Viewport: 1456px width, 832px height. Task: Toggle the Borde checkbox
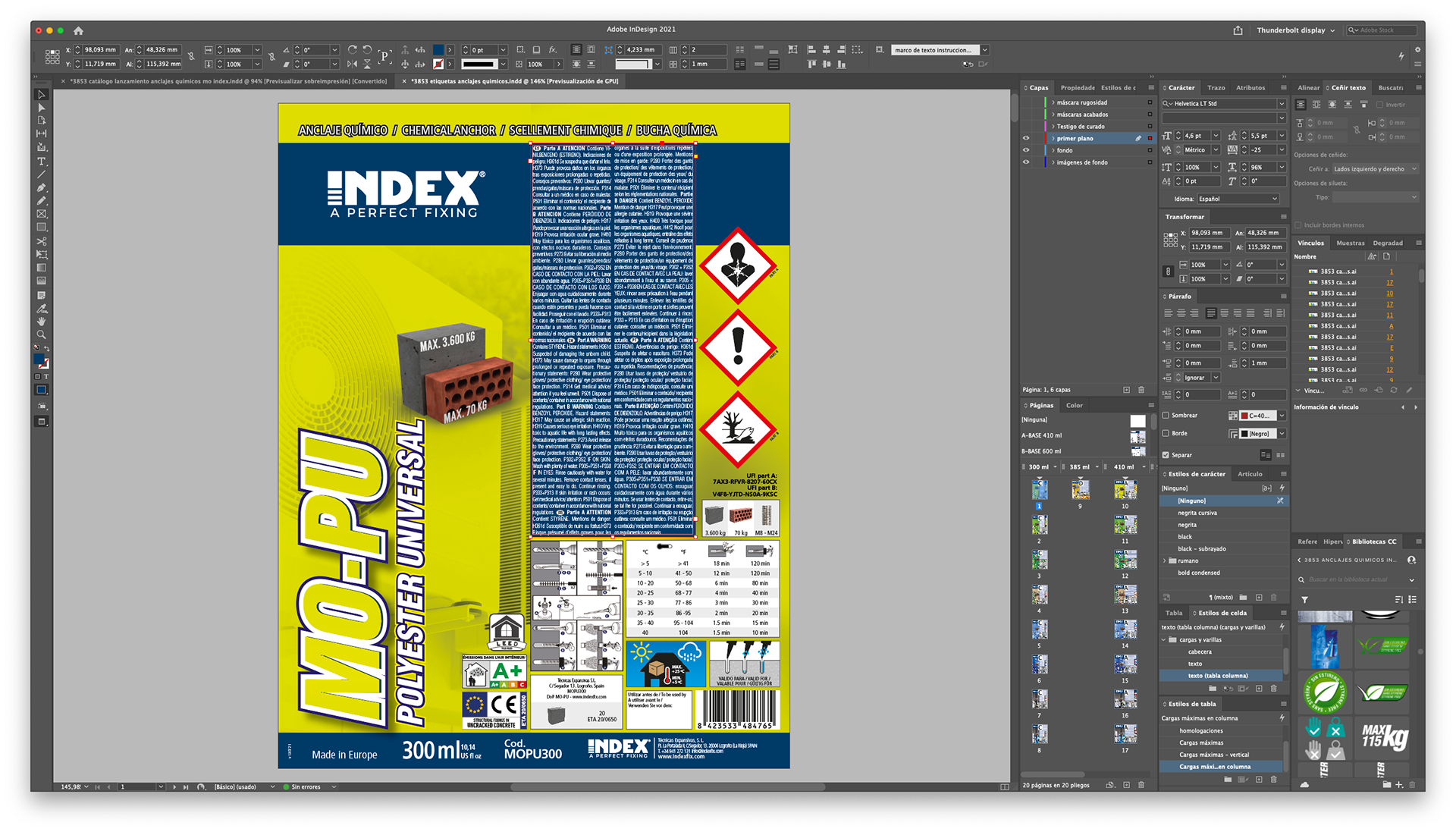(1166, 434)
